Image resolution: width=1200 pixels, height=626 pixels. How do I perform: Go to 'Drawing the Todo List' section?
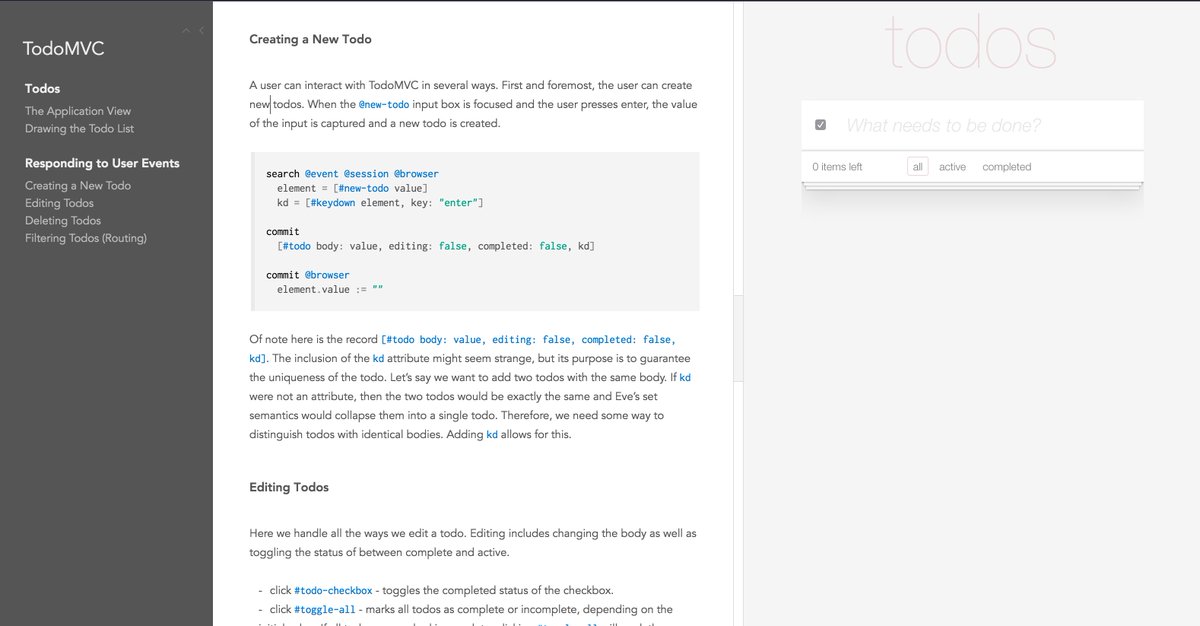79,128
